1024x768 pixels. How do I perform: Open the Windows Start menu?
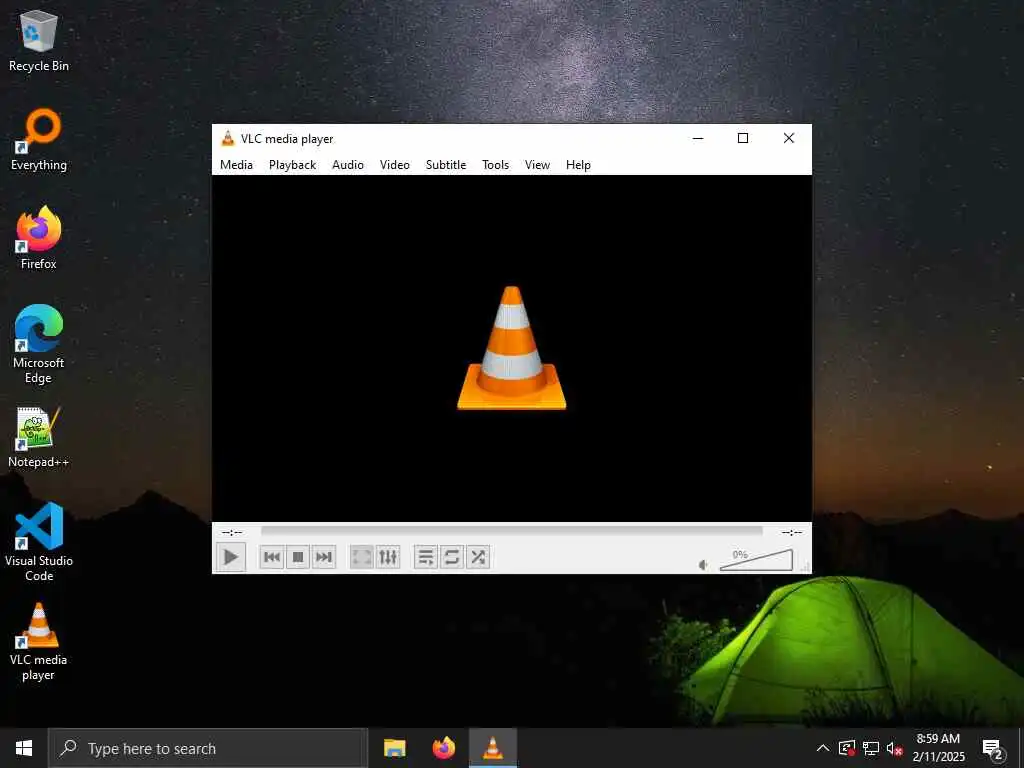click(24, 748)
